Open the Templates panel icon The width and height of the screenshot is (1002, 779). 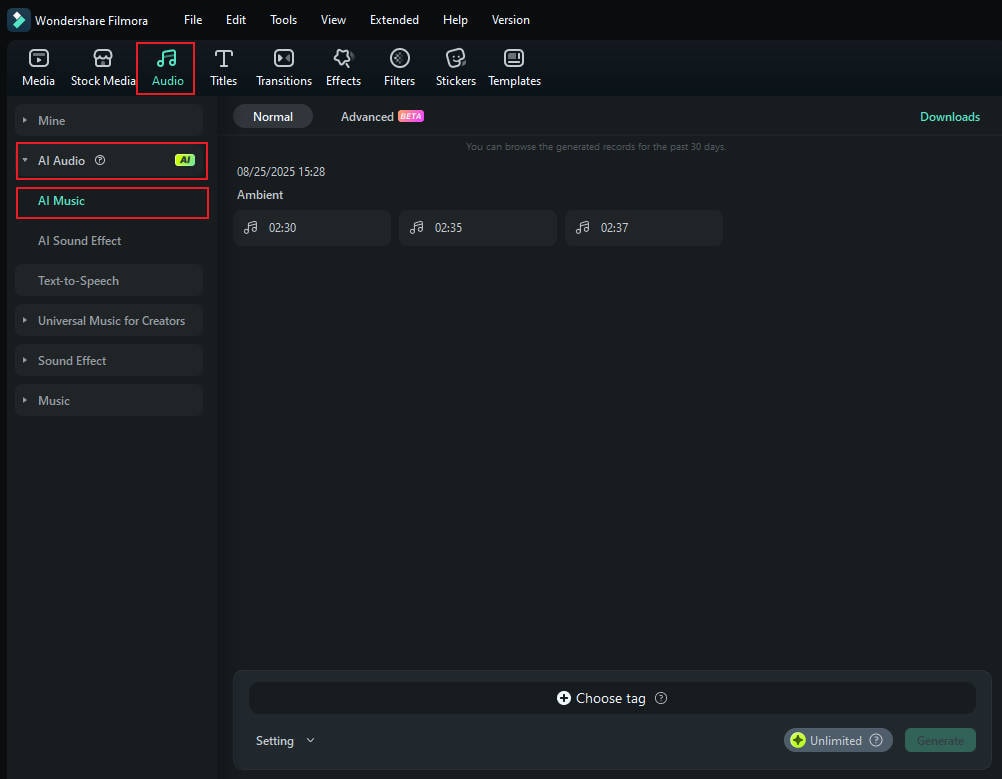(x=514, y=59)
